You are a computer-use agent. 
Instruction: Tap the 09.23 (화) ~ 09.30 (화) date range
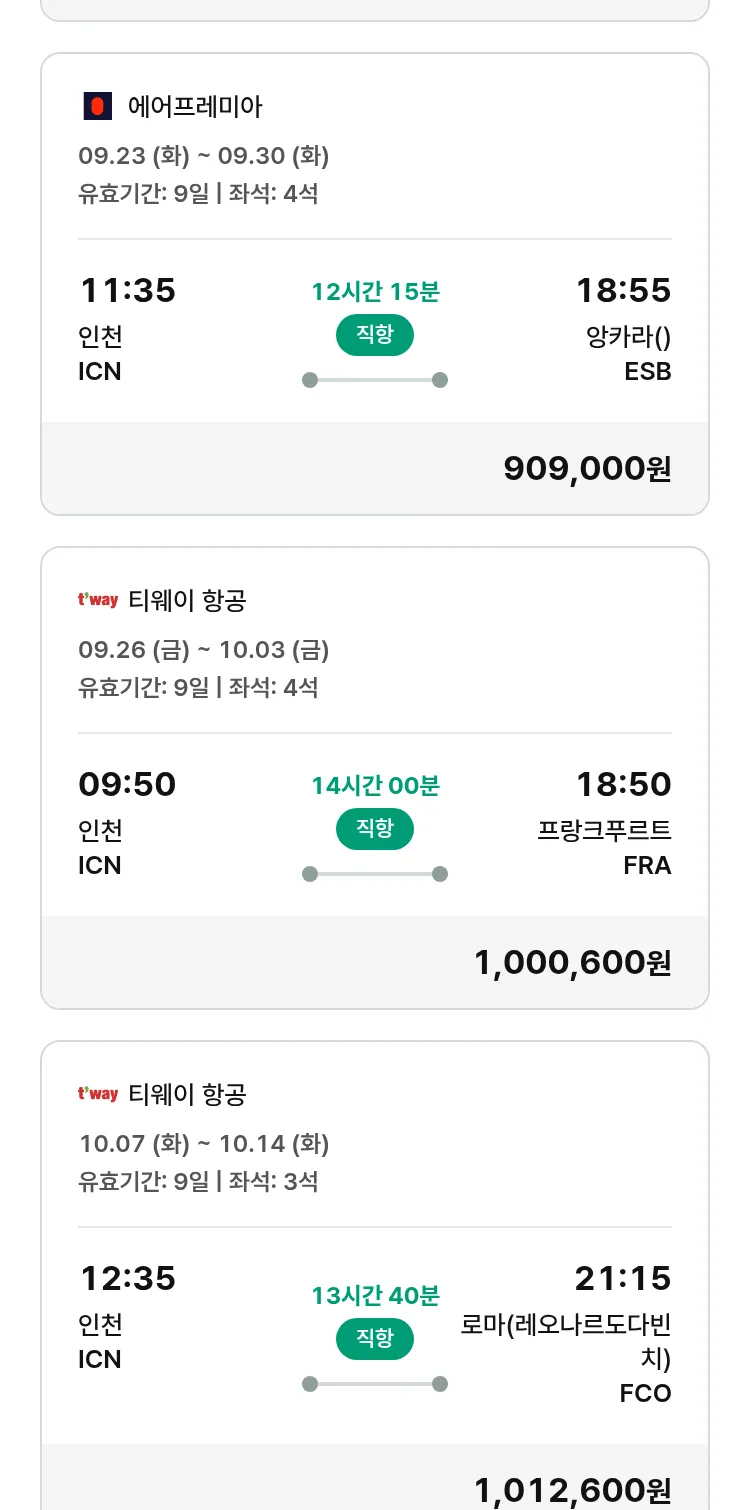(x=204, y=156)
